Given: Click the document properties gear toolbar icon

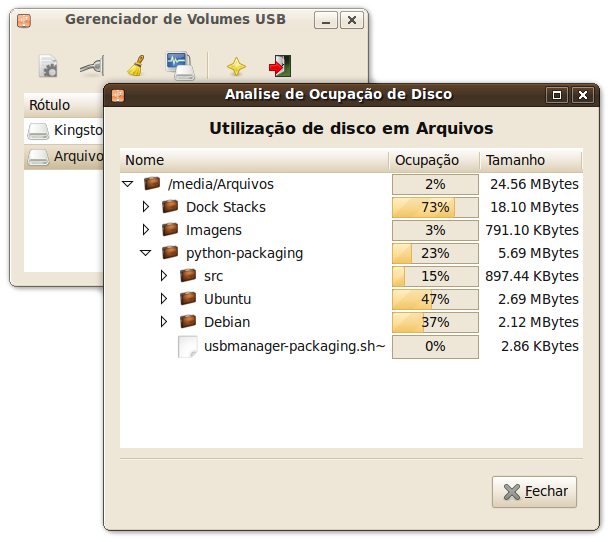Looking at the screenshot, I should tap(48, 66).
